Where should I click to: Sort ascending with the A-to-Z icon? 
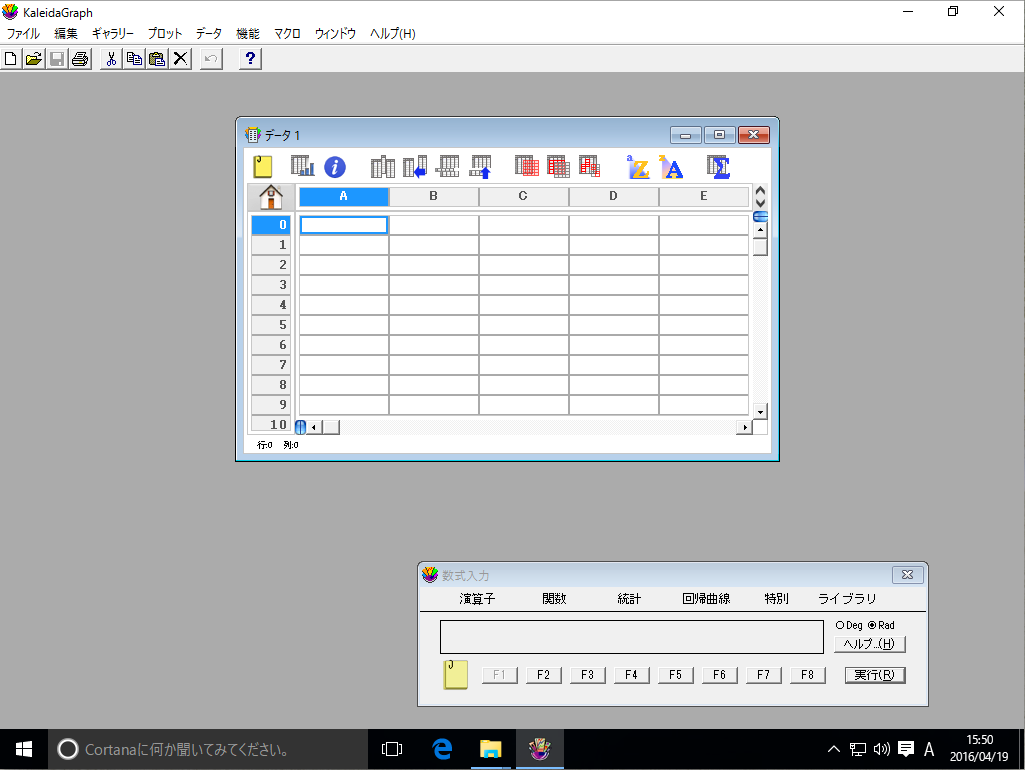(x=638, y=167)
